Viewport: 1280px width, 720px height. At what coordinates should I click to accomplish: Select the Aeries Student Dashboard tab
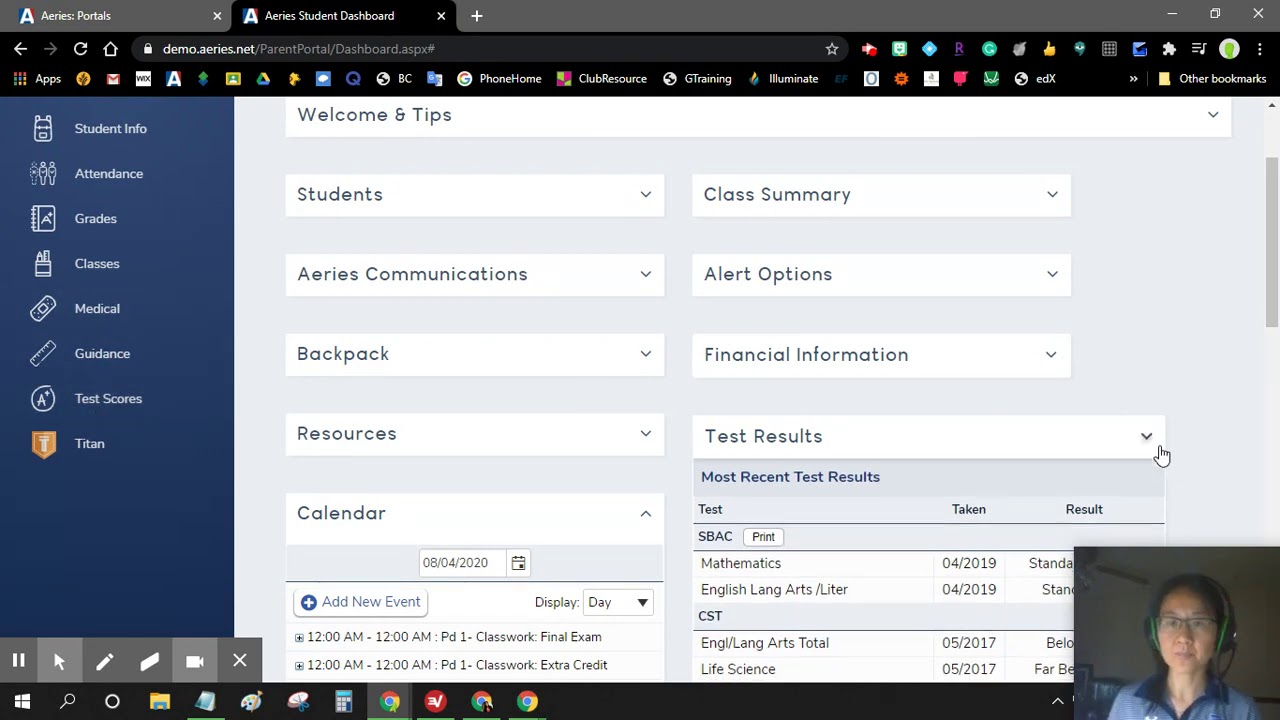[343, 16]
